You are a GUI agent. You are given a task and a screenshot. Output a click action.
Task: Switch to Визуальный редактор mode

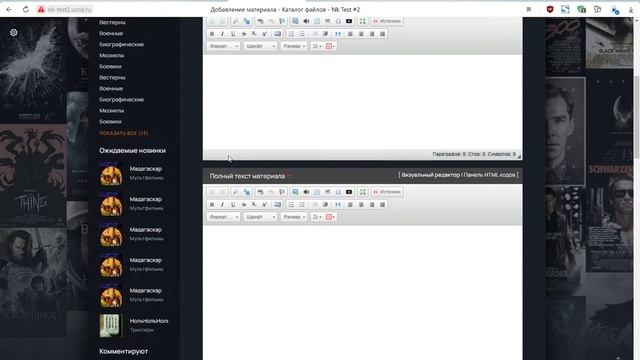pos(431,175)
